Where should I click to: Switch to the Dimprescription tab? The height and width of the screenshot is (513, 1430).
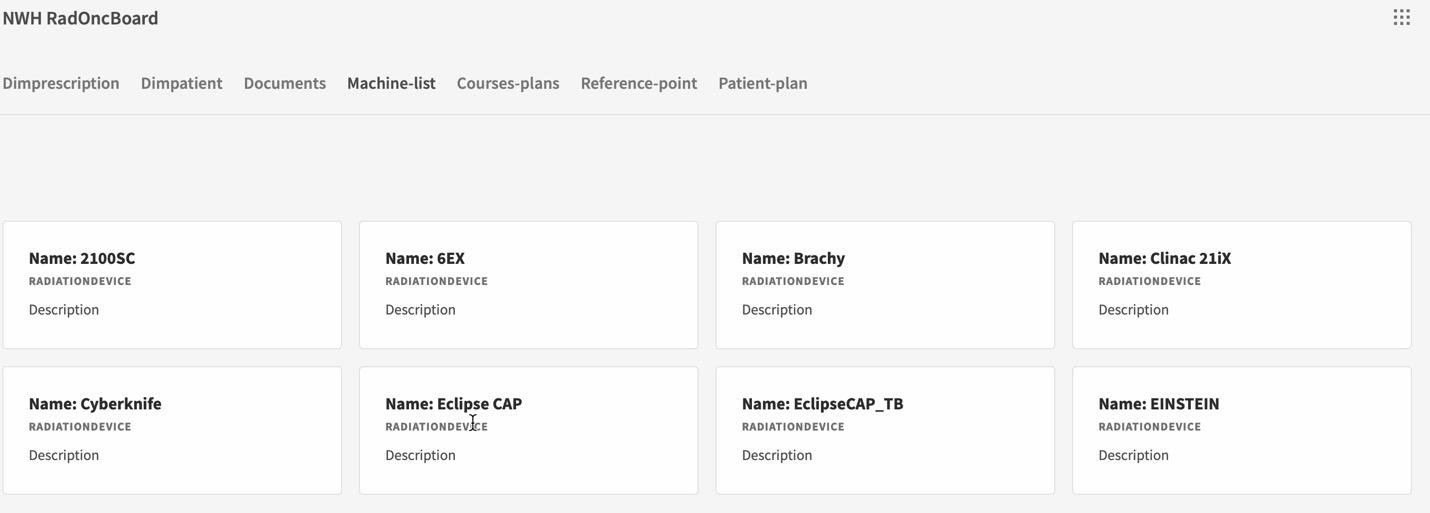(61, 83)
